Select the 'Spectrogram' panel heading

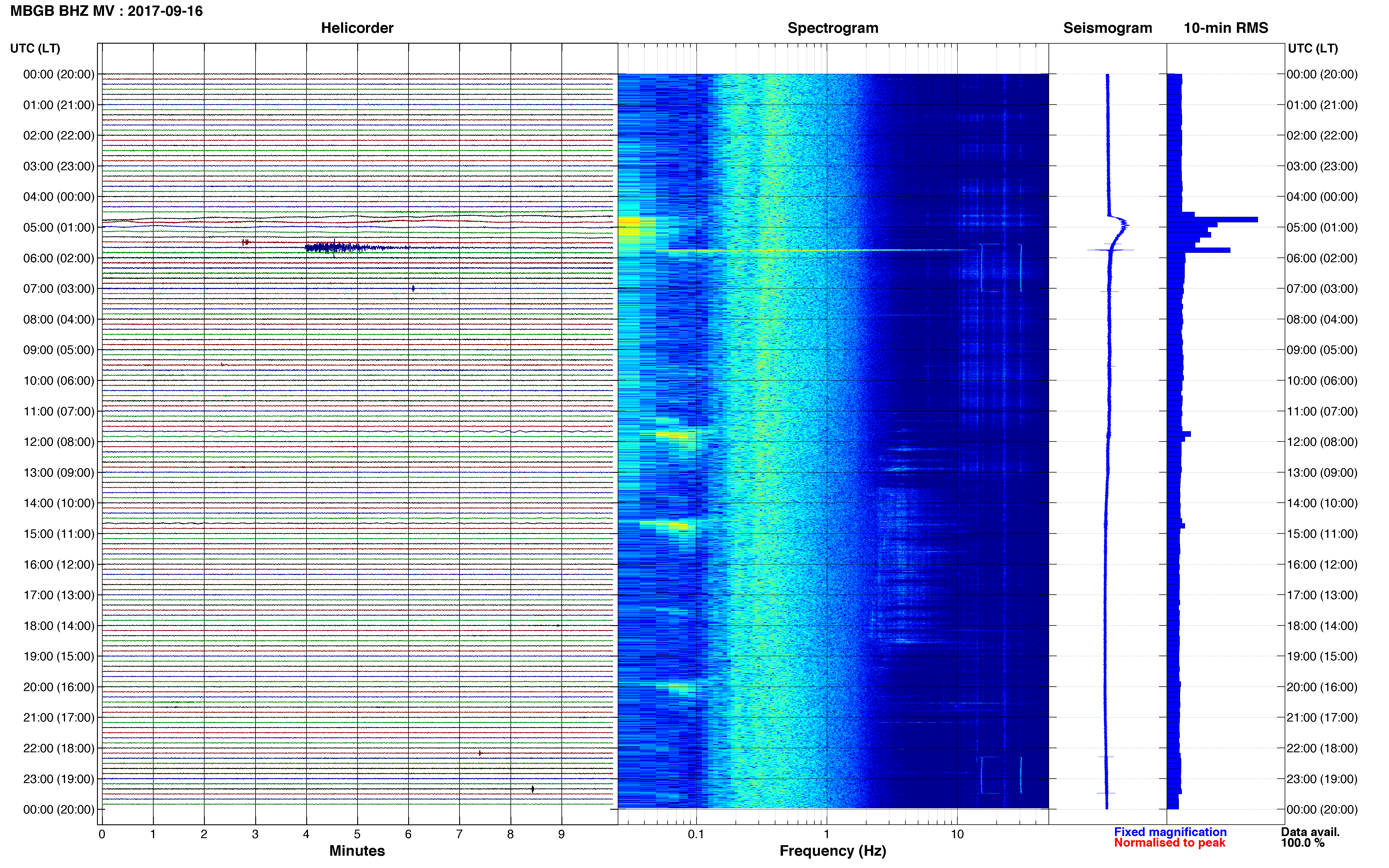[x=833, y=28]
